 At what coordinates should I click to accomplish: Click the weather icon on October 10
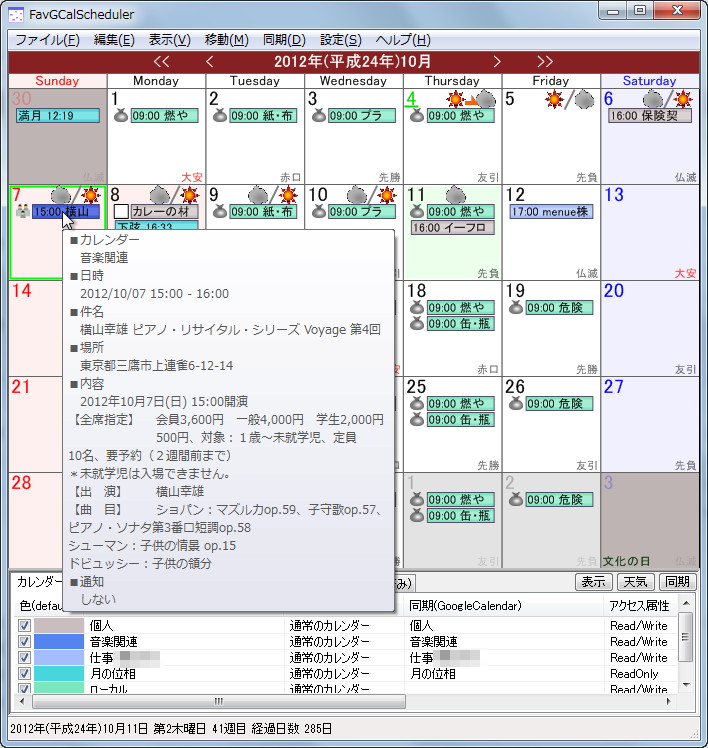[372, 195]
